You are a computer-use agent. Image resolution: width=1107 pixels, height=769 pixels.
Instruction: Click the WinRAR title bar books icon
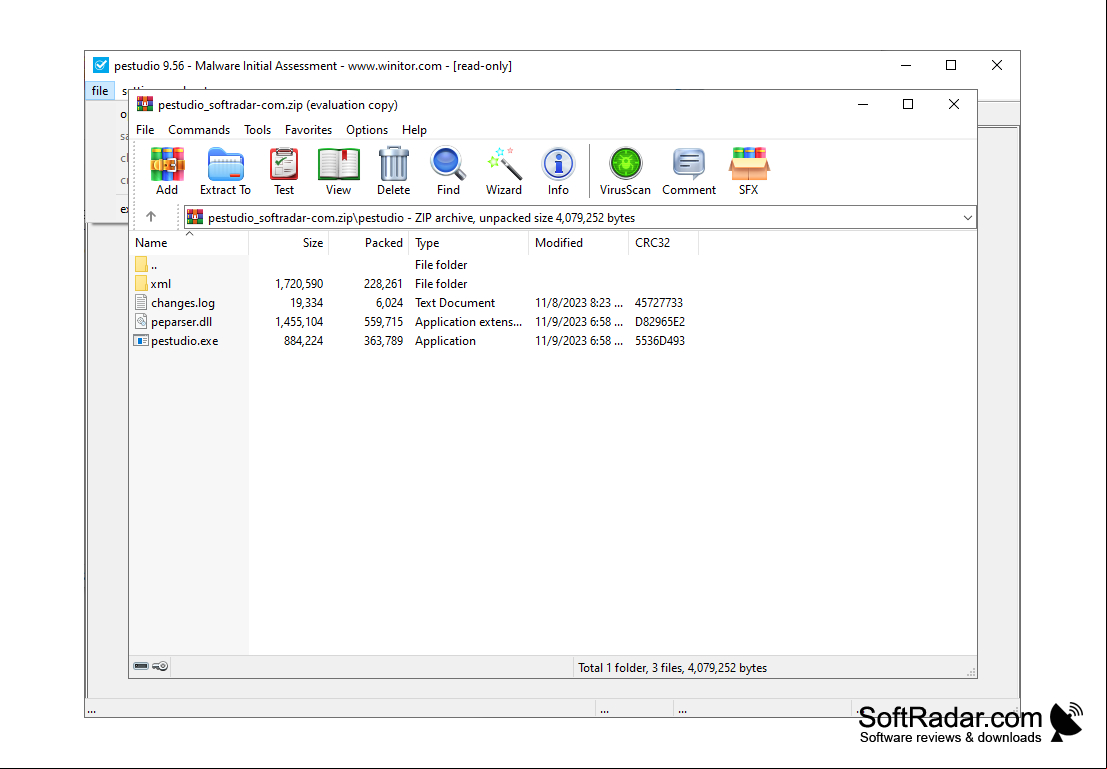(145, 105)
